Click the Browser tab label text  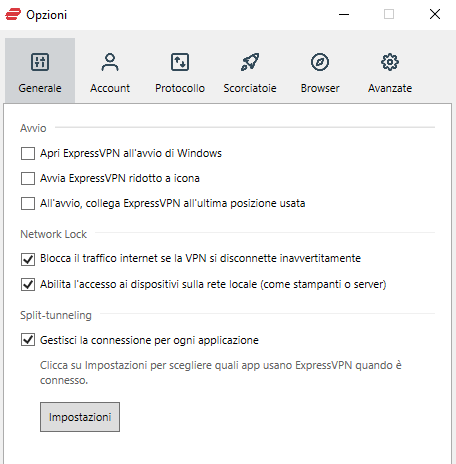click(x=320, y=88)
